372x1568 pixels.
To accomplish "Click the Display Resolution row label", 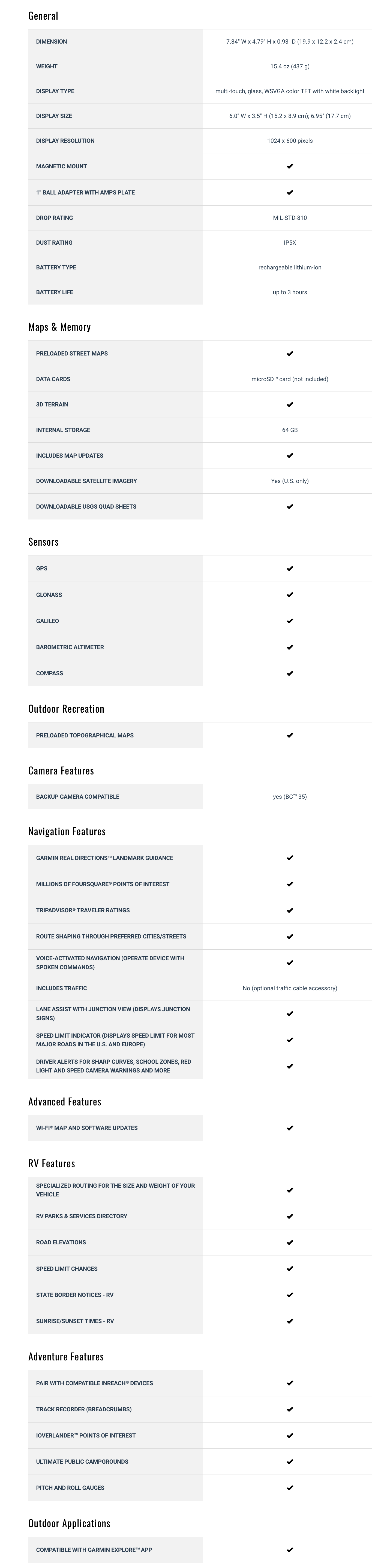I will [x=65, y=141].
